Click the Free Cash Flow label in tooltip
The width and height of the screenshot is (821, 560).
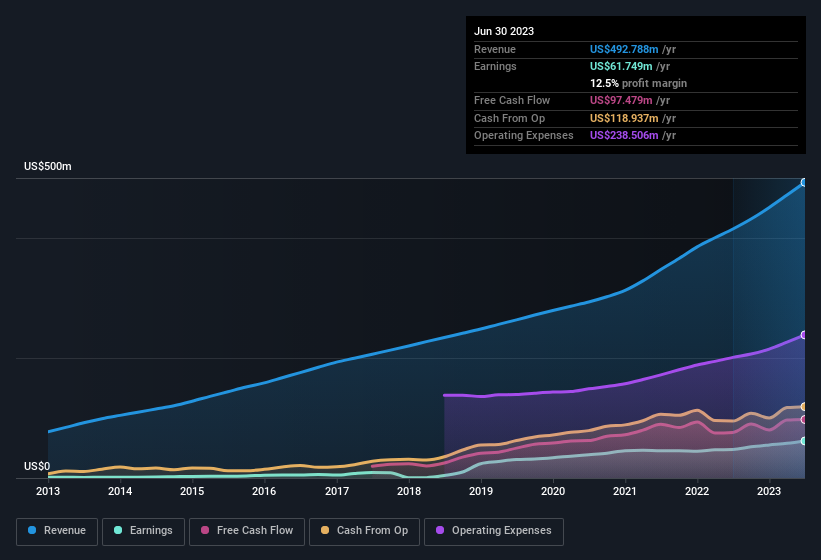(512, 100)
